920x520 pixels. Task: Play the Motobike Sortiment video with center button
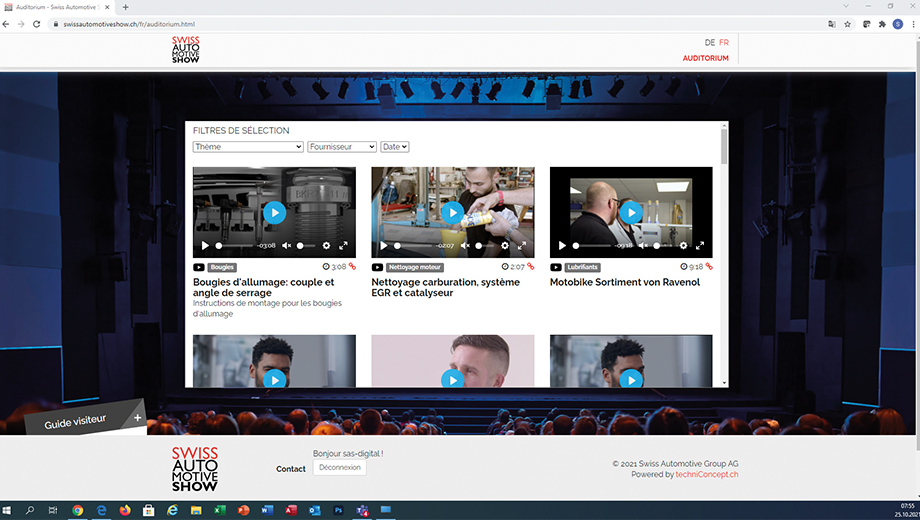point(631,212)
